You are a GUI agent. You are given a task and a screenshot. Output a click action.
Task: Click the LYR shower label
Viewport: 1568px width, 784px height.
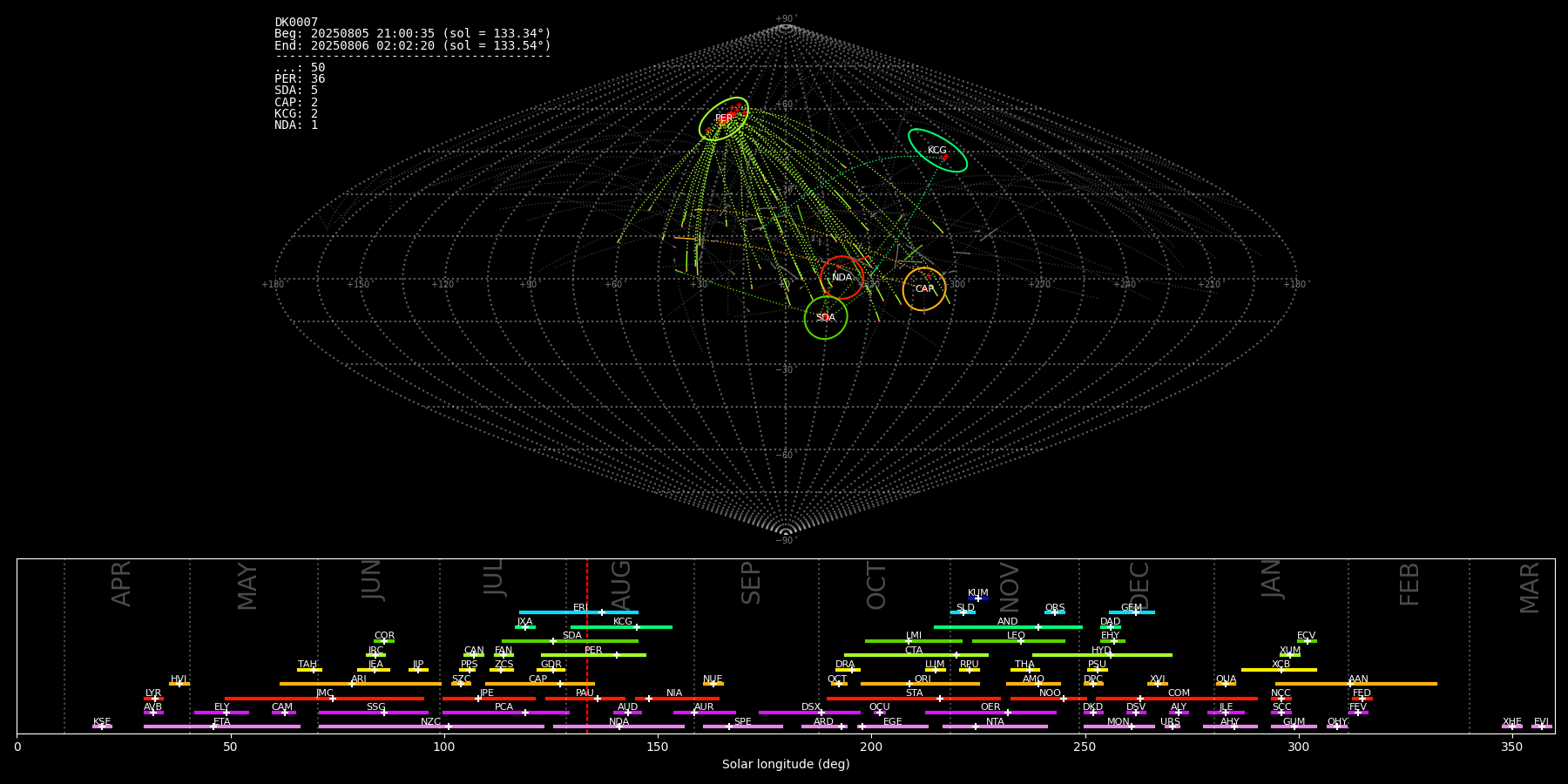pyautogui.click(x=153, y=693)
